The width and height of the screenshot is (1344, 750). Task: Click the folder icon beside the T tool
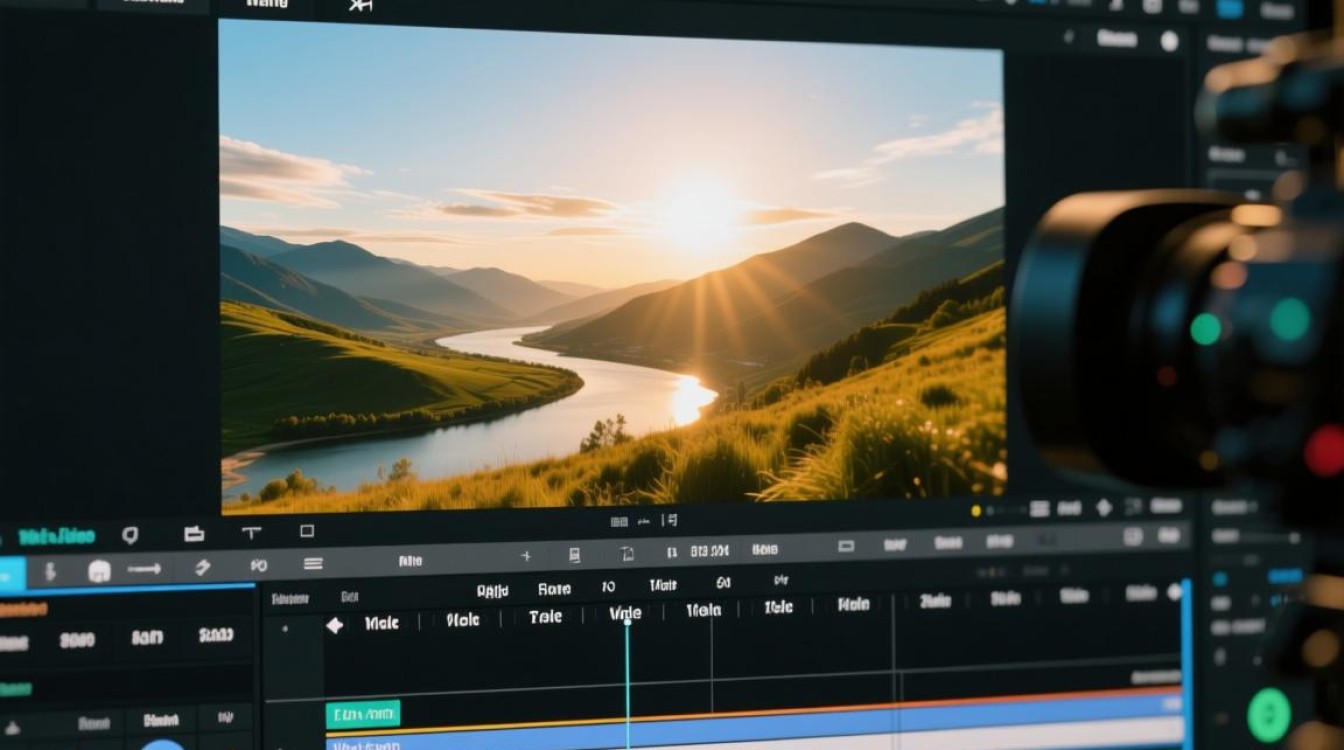tap(194, 534)
